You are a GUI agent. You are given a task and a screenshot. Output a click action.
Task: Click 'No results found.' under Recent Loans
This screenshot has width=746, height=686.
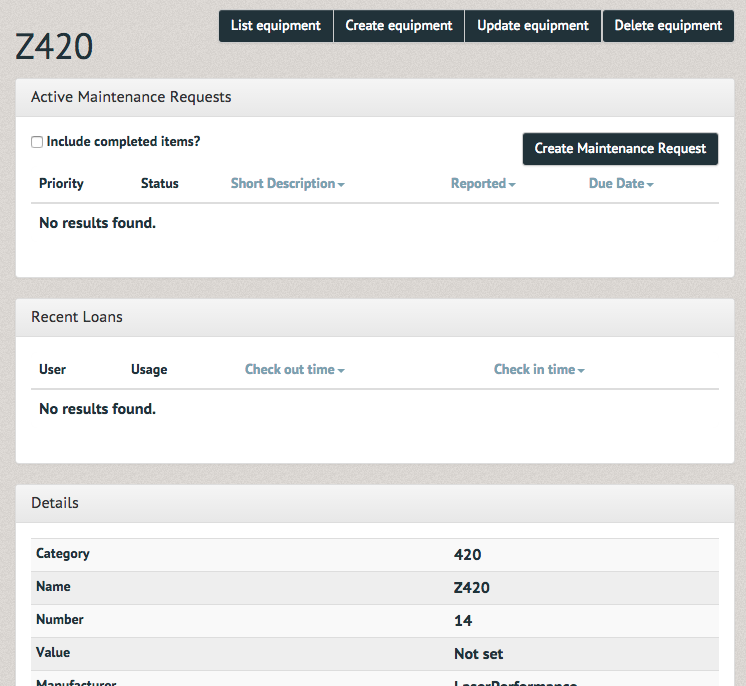98,409
